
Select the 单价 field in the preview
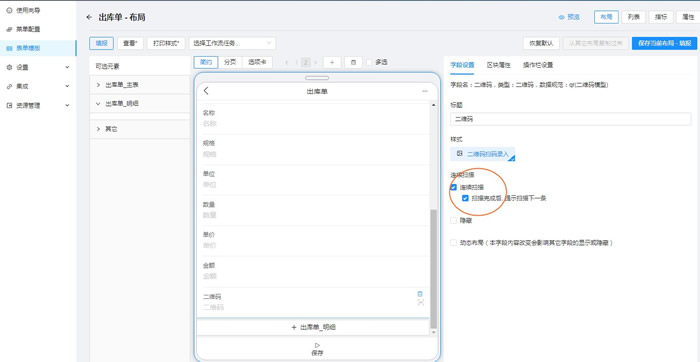313,240
